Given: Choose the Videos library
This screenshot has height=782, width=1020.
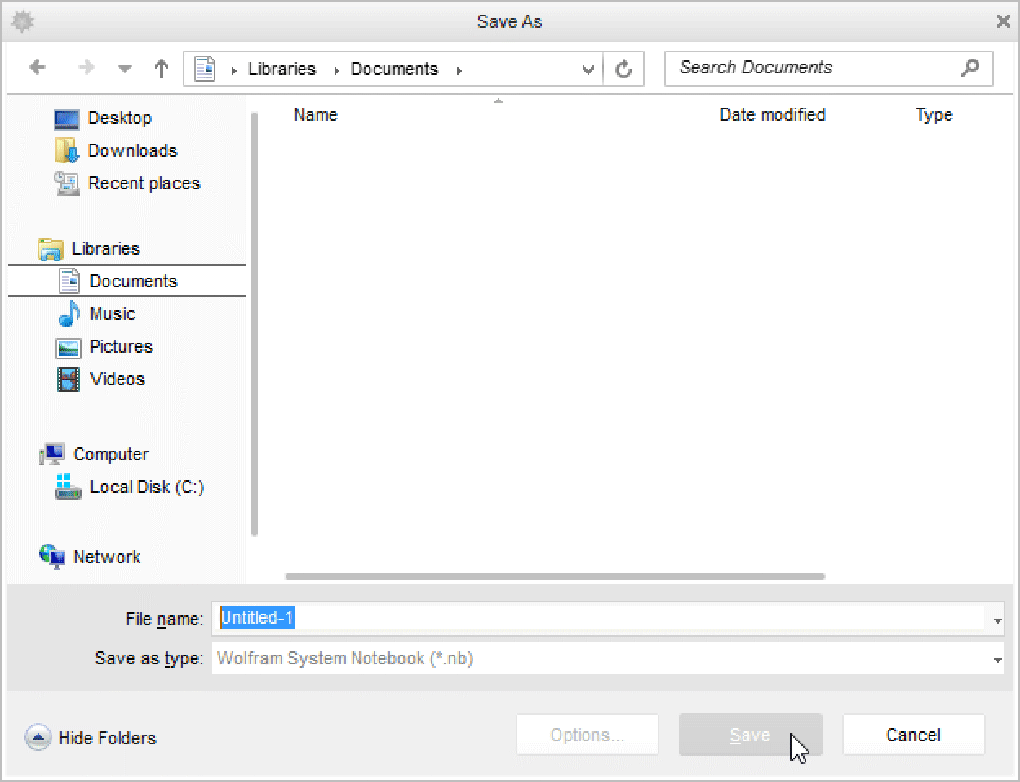Looking at the screenshot, I should [x=117, y=379].
